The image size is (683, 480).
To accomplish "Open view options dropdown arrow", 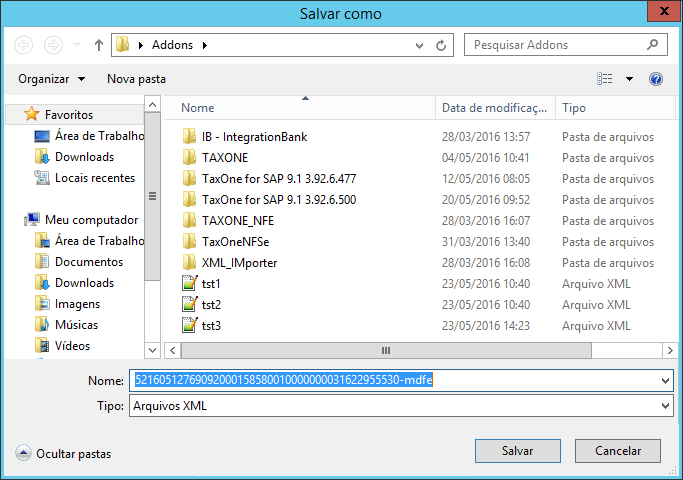I will (x=629, y=79).
